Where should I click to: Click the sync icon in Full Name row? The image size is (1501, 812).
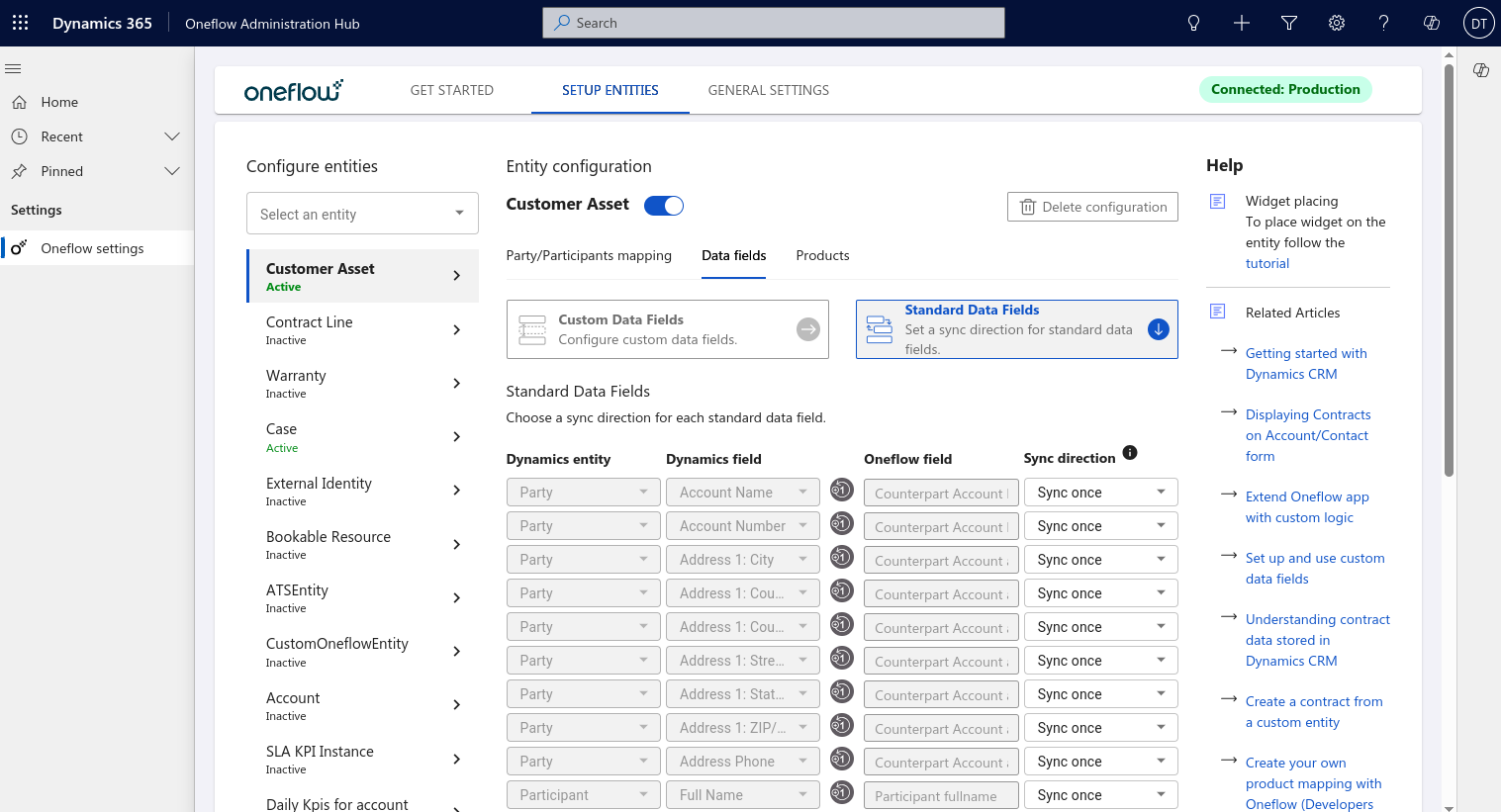click(841, 792)
